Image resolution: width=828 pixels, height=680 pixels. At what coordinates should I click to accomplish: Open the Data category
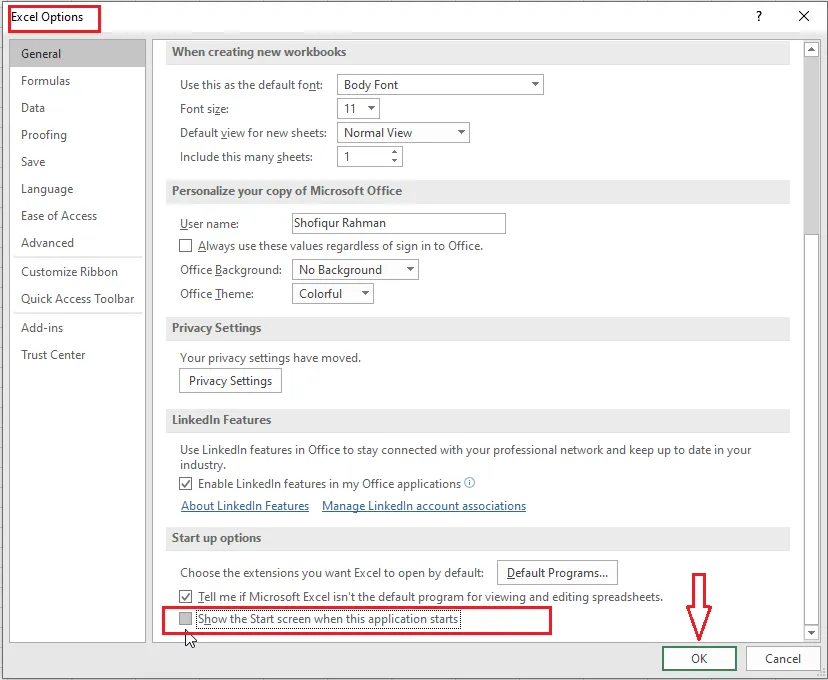tap(77, 108)
